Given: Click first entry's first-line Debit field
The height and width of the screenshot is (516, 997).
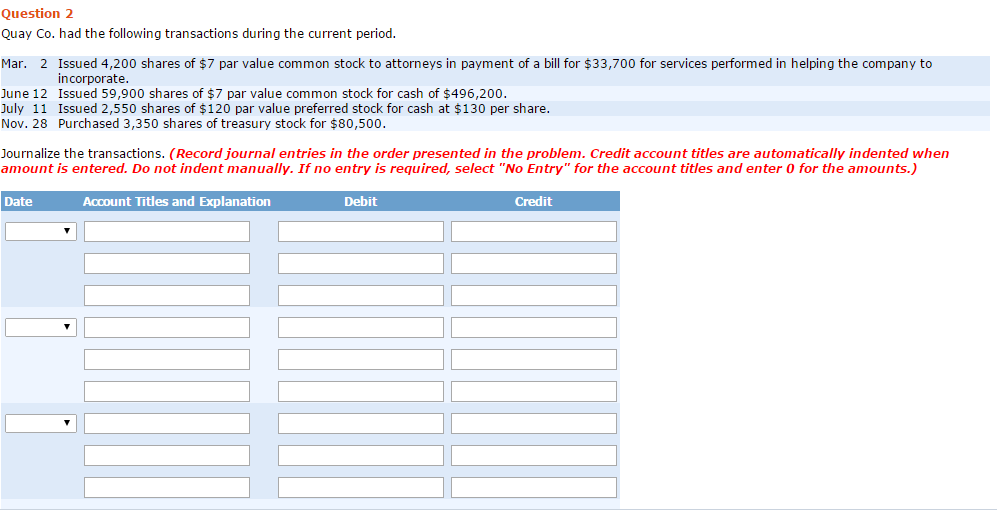Looking at the screenshot, I should (x=360, y=231).
